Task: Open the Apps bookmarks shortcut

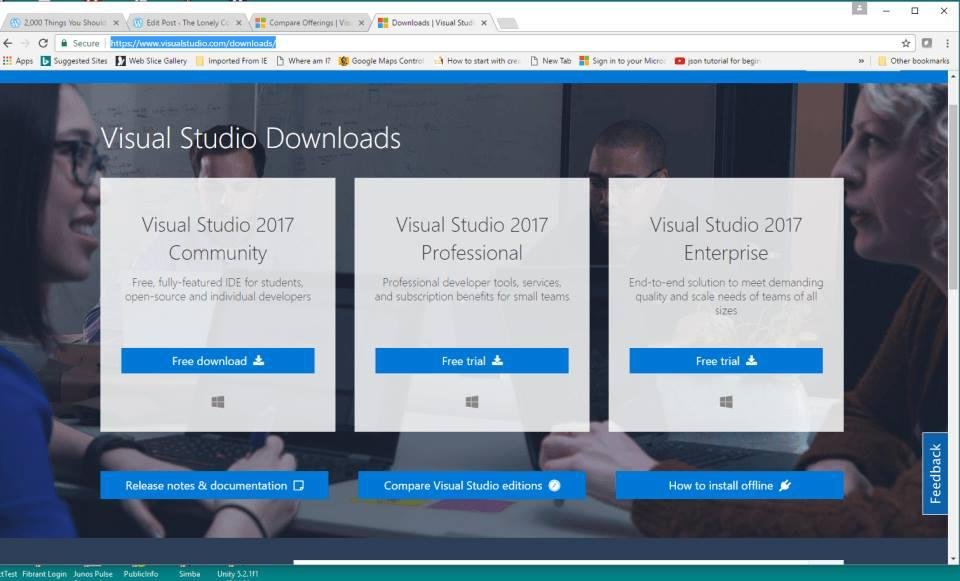Action: coord(18,61)
